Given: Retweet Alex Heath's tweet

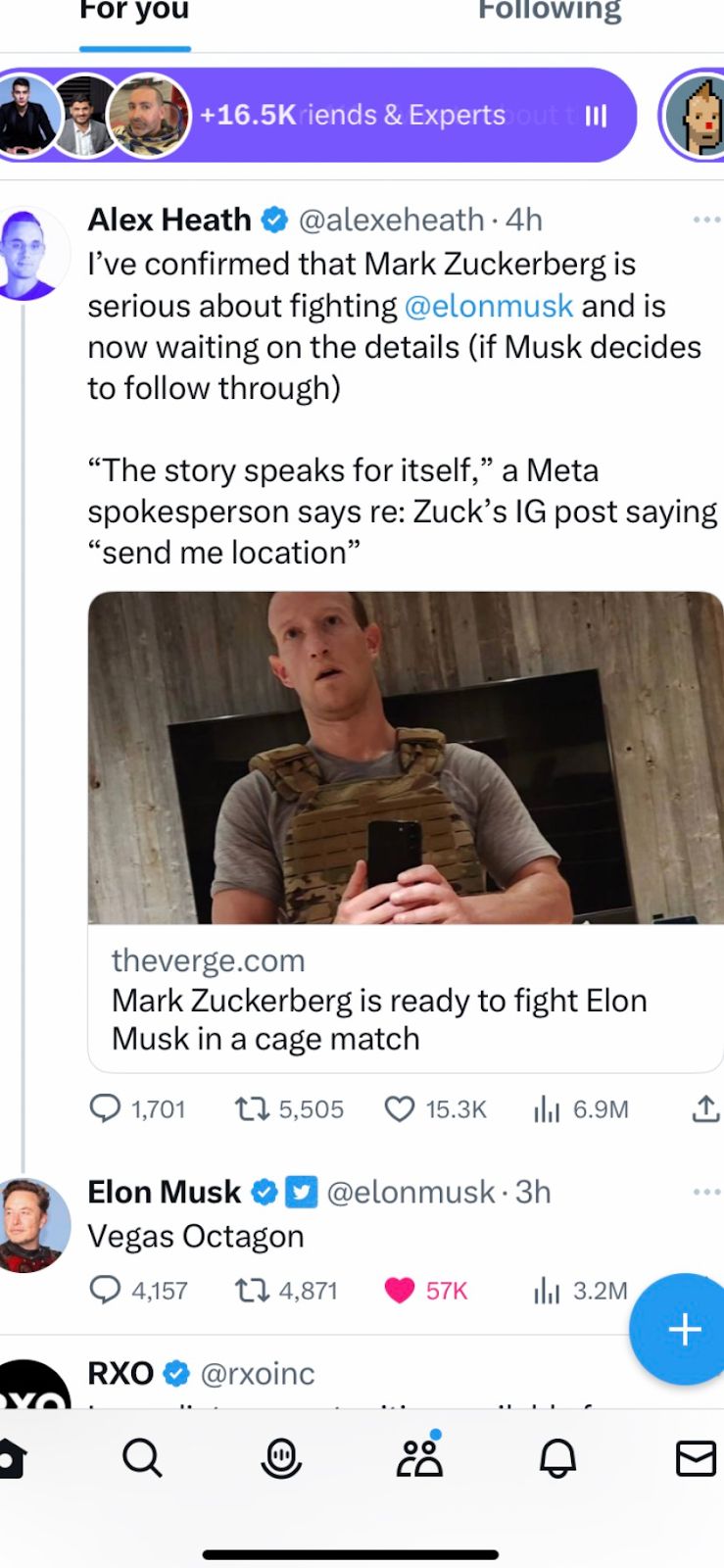Looking at the screenshot, I should (x=252, y=1108).
